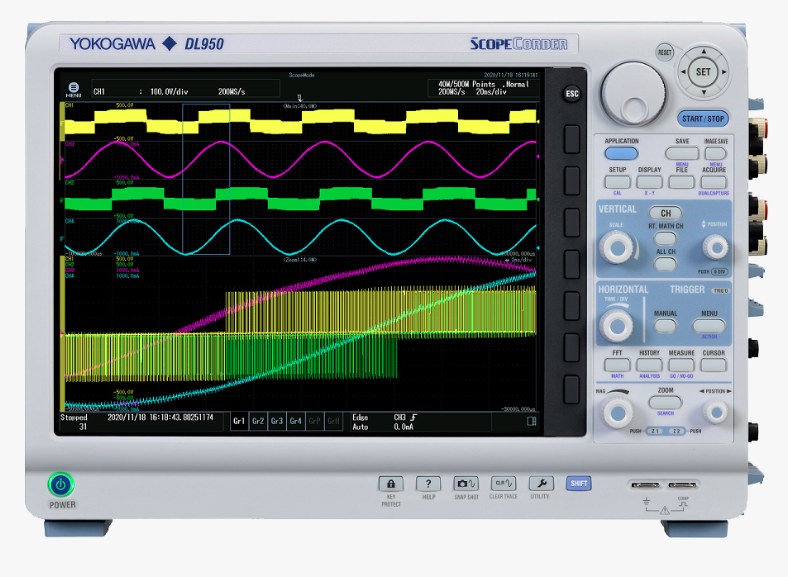Select the Gr4 display group tab
This screenshot has height=577, width=788.
296,422
